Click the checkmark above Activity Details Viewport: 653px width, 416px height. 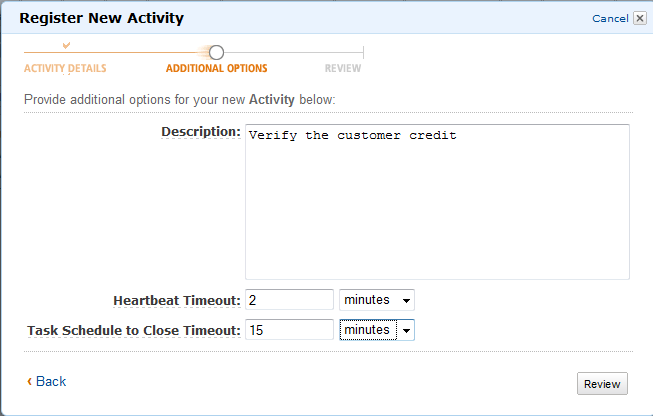pyautogui.click(x=66, y=45)
